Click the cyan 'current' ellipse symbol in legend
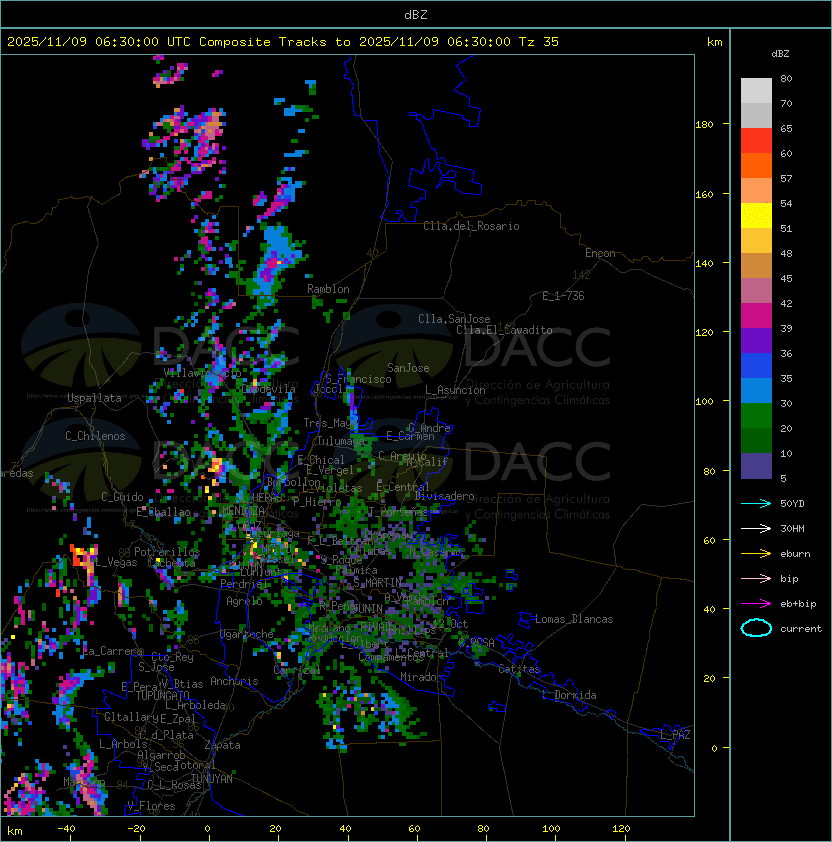 click(756, 628)
